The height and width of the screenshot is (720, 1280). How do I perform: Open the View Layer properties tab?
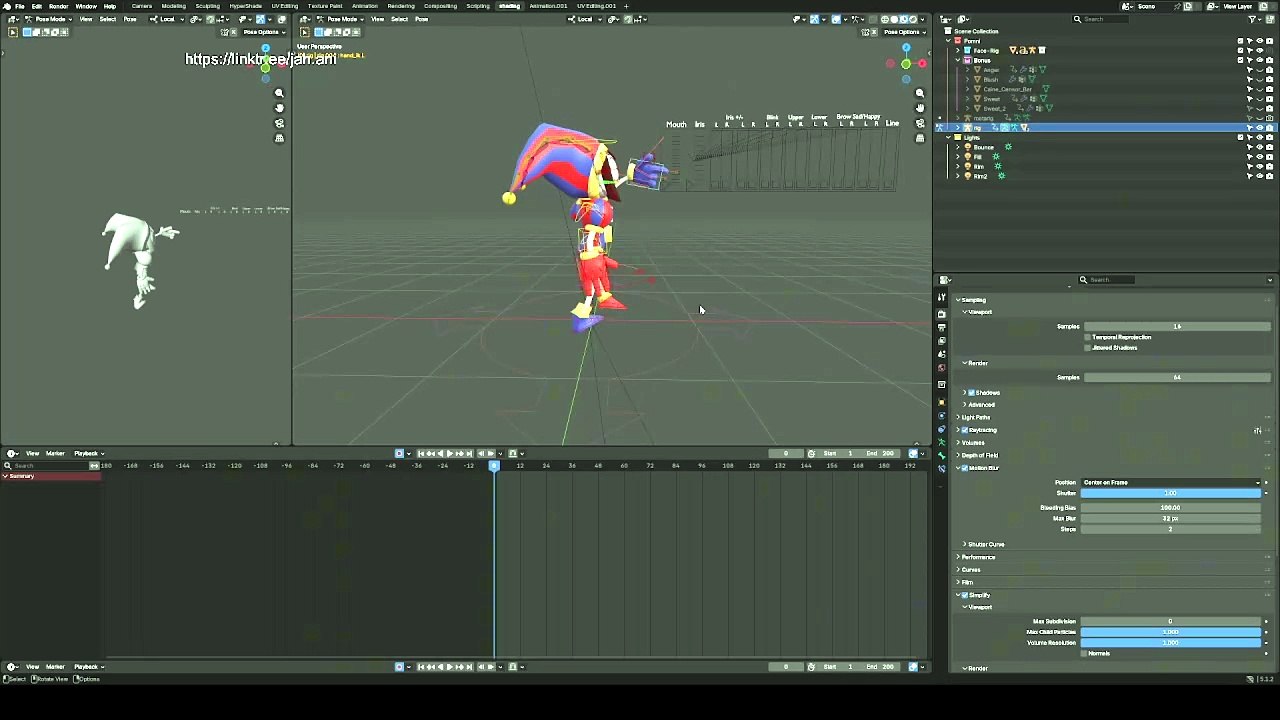click(941, 341)
